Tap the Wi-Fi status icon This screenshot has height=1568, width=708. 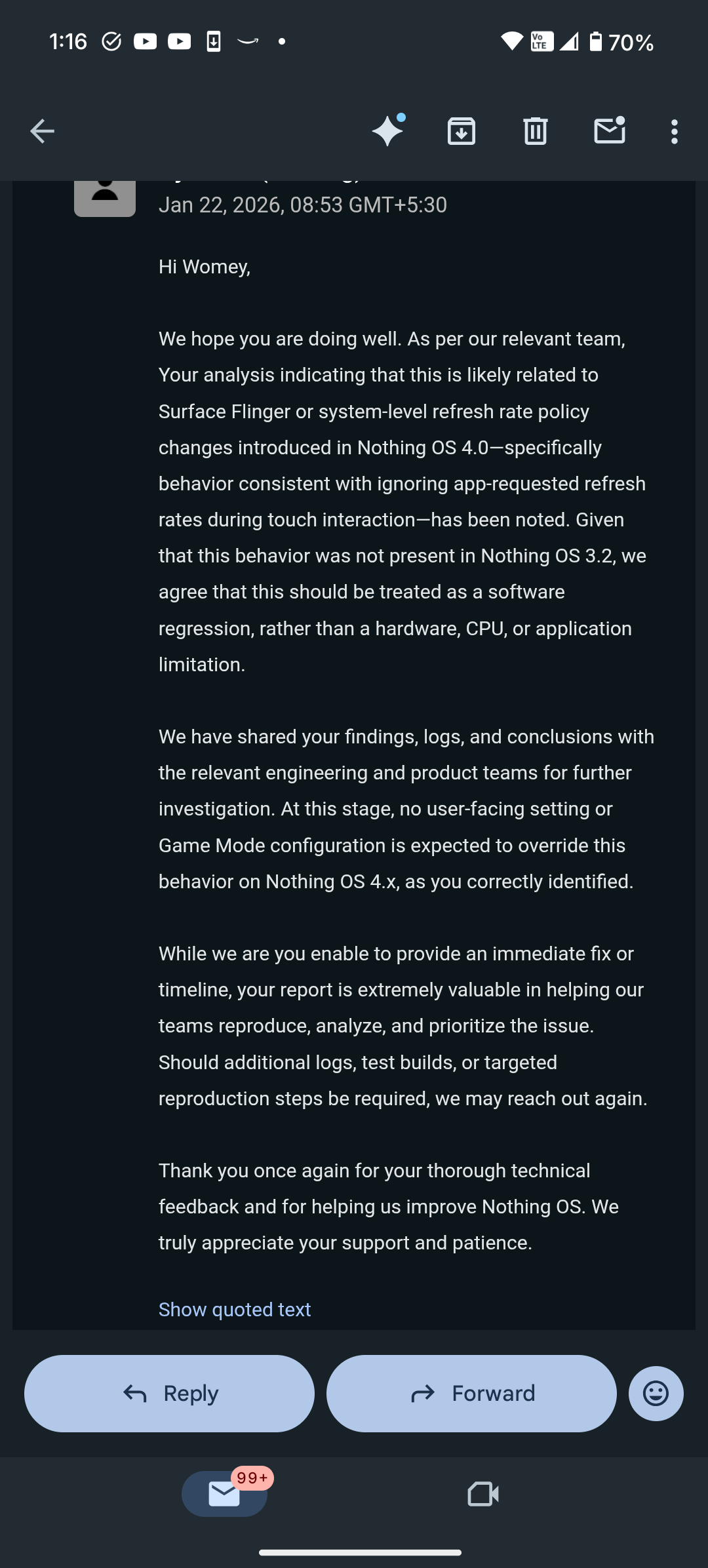point(511,41)
